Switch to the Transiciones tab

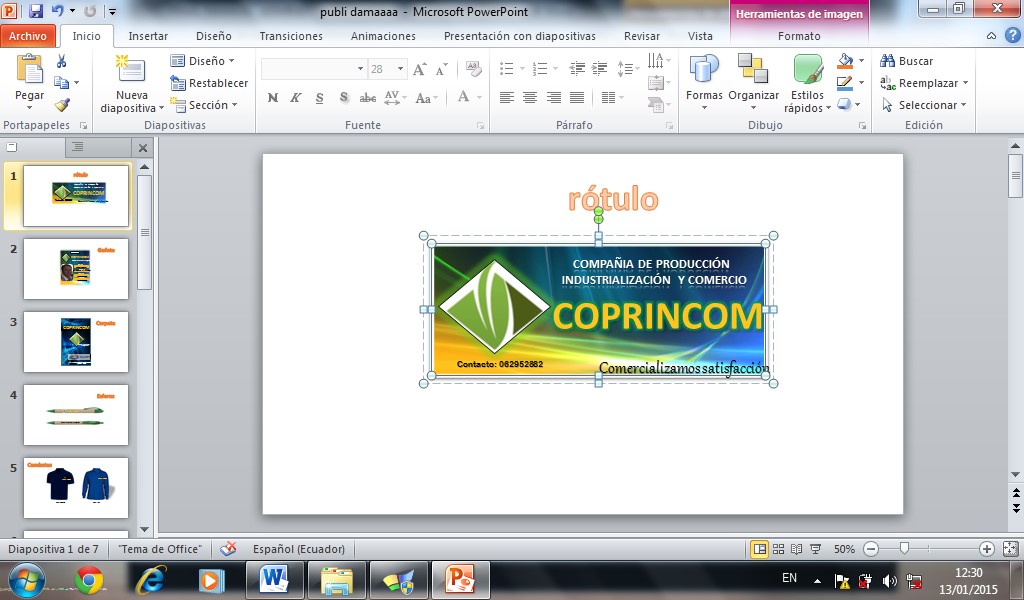click(x=291, y=36)
